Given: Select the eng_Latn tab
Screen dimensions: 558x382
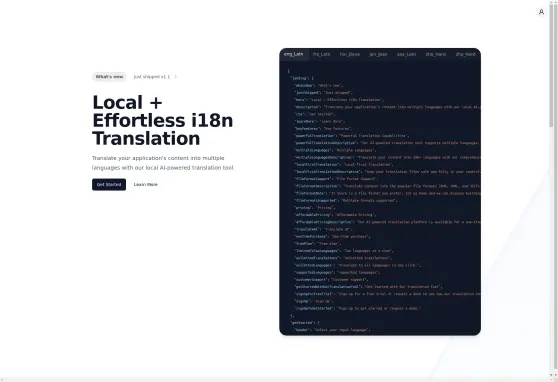Looking at the screenshot, I should pyautogui.click(x=294, y=54).
